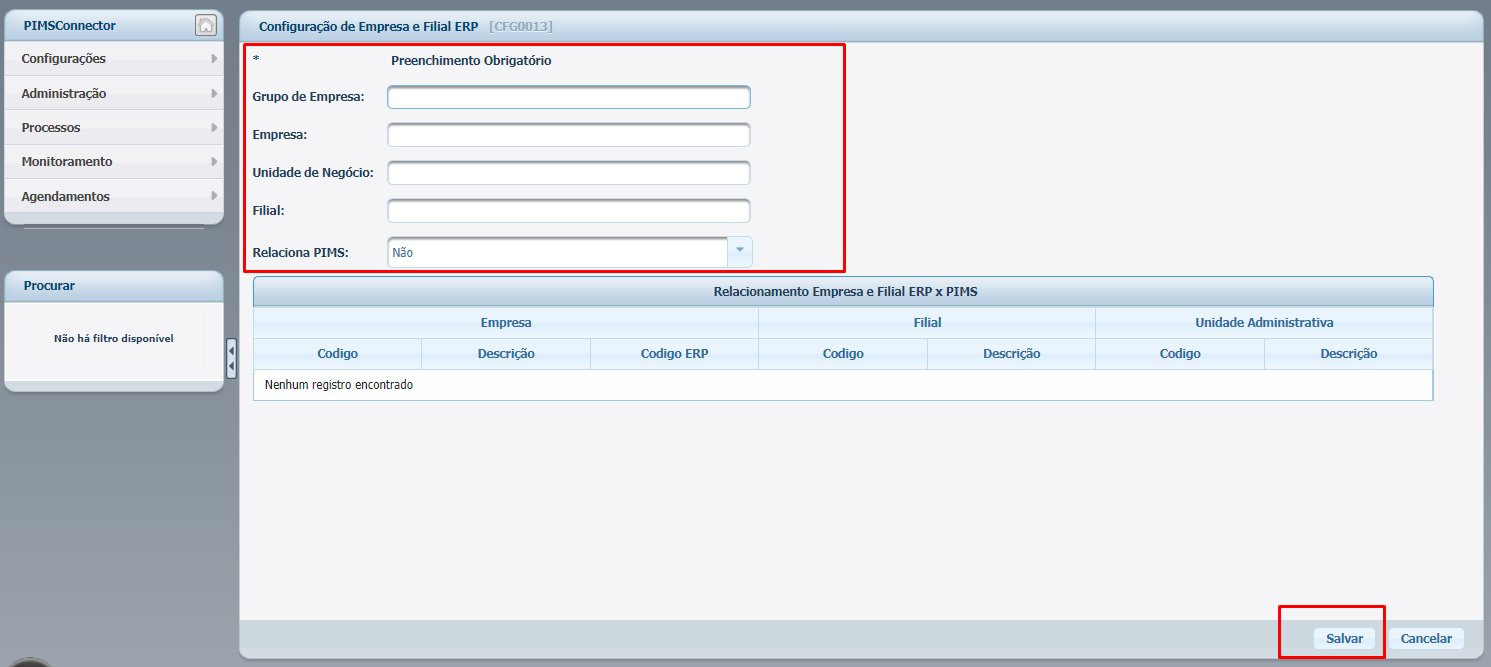The width and height of the screenshot is (1491, 667).
Task: Focus the Unidade de Negócio field
Action: tap(569, 173)
